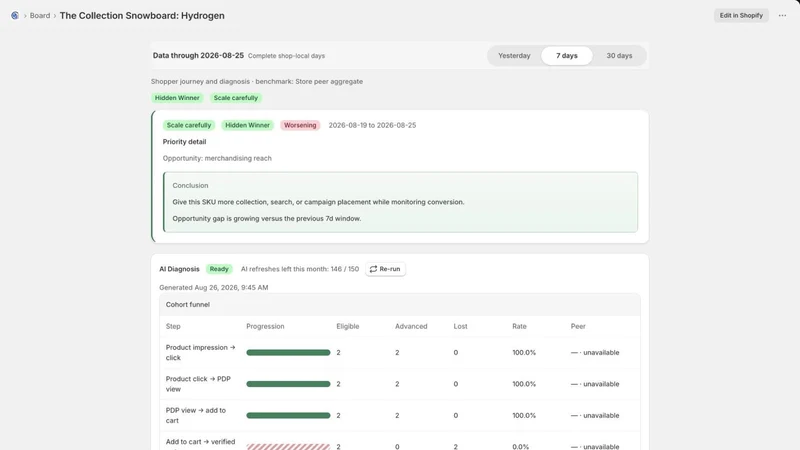
Task: Click 100.0% rate in Product impression row
Action: pyautogui.click(x=524, y=353)
